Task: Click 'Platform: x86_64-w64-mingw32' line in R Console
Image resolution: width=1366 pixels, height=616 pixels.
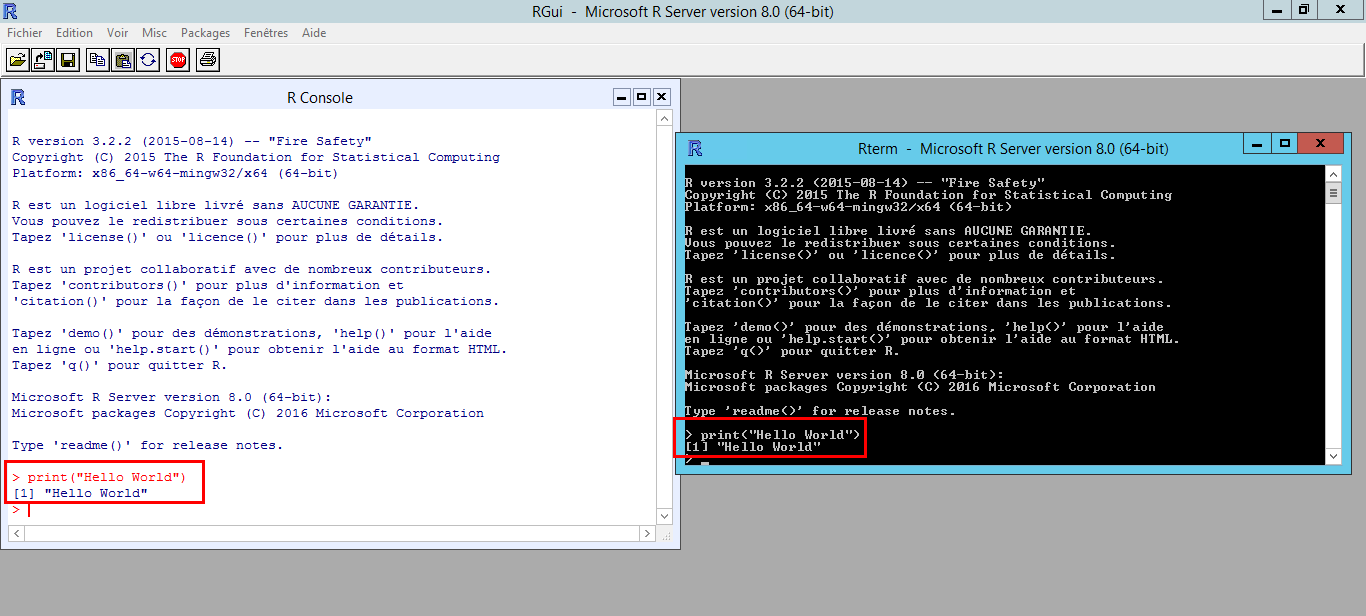Action: click(175, 173)
